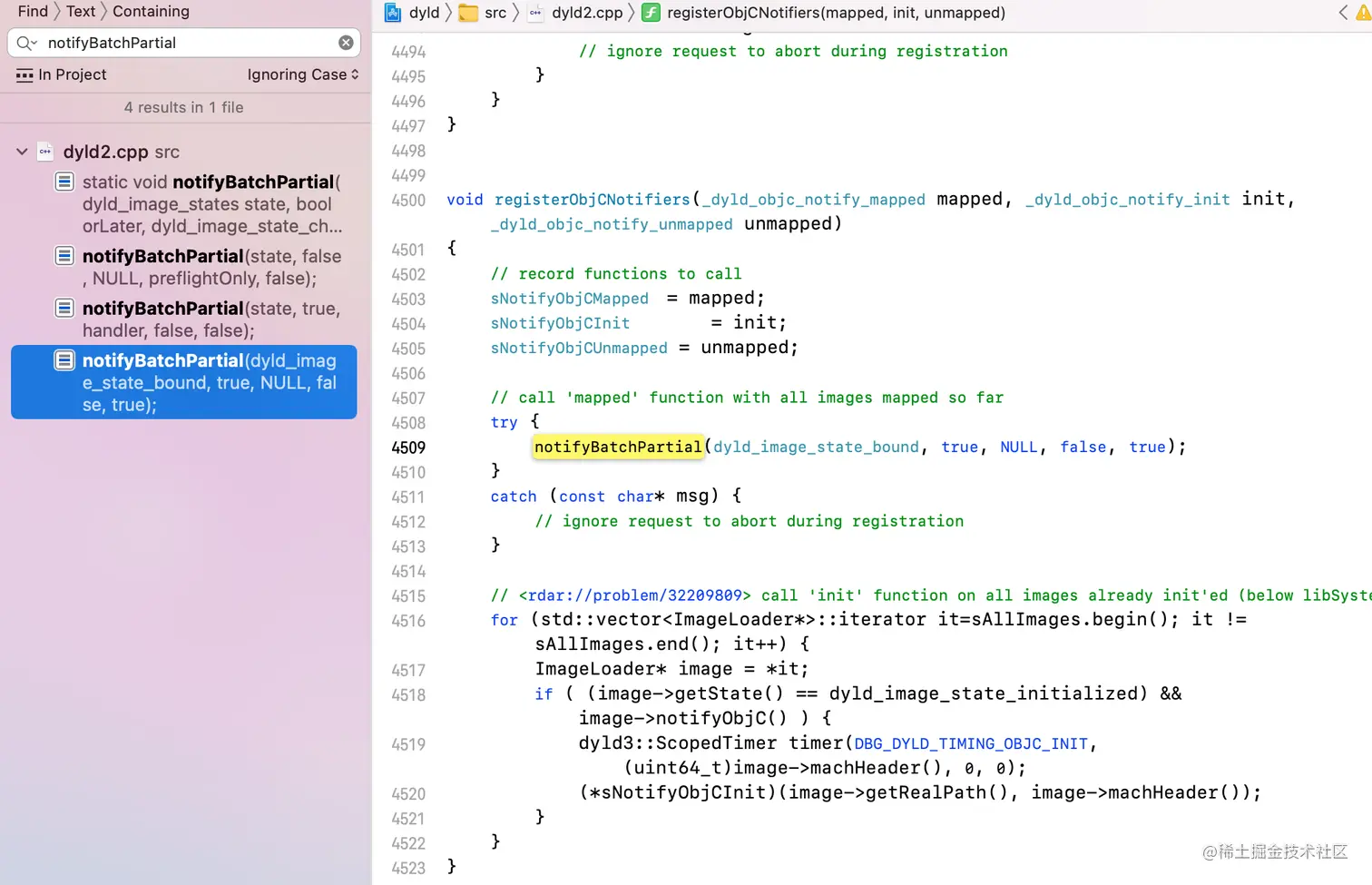
Task: Click the dyld project icon in breadcrumb
Action: pos(393,13)
